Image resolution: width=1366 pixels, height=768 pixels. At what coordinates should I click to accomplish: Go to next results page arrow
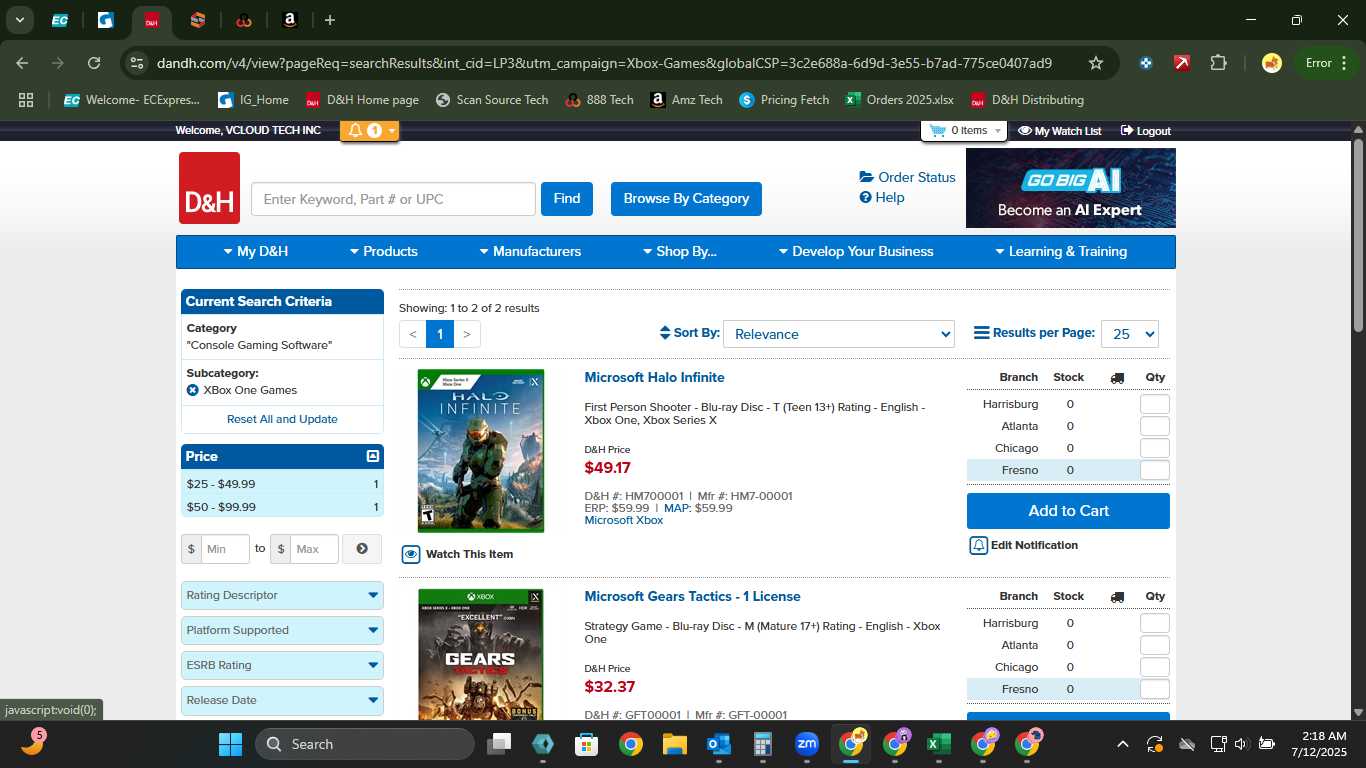coord(467,334)
